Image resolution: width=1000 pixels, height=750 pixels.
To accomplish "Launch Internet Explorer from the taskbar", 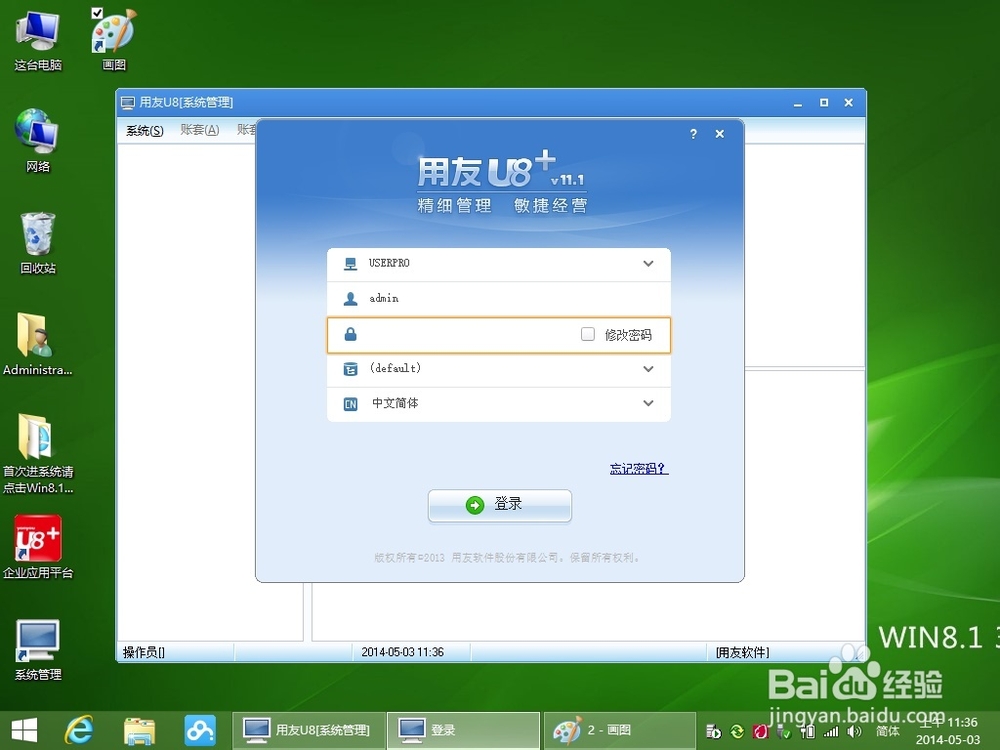I will pyautogui.click(x=80, y=730).
